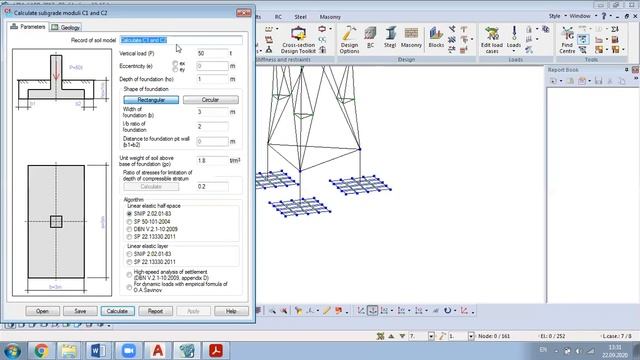Click the Windows Start button

(12, 351)
